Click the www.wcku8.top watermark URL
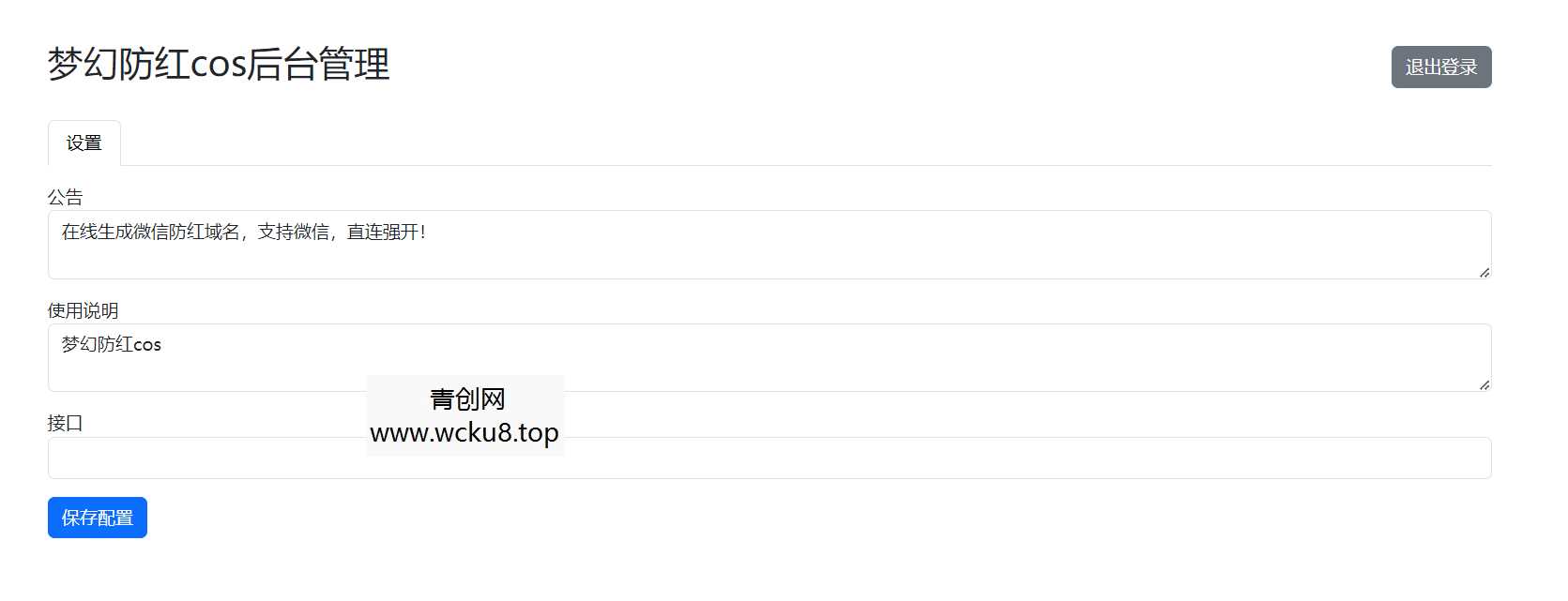 click(x=464, y=433)
